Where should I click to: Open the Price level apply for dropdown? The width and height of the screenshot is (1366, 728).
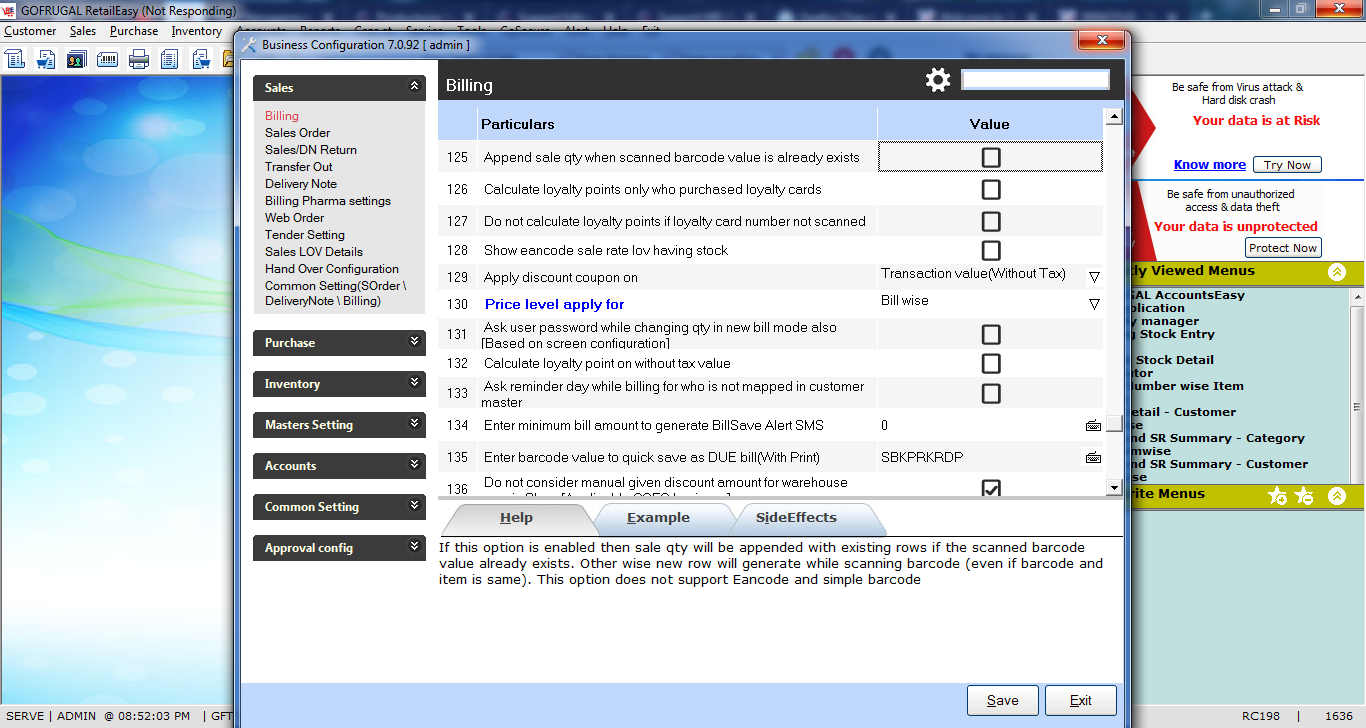click(1094, 304)
